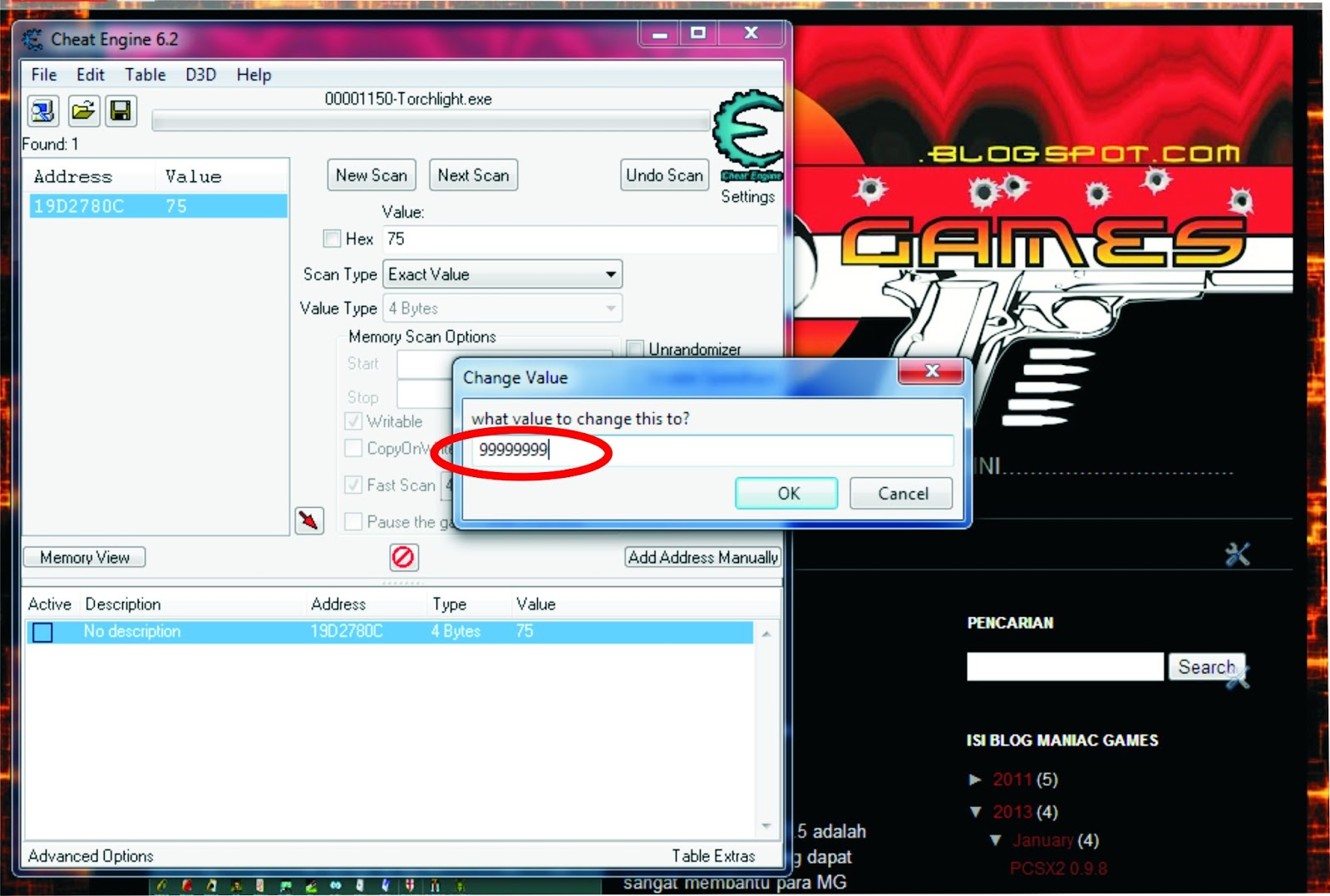Click the No description cell

pyautogui.click(x=131, y=632)
